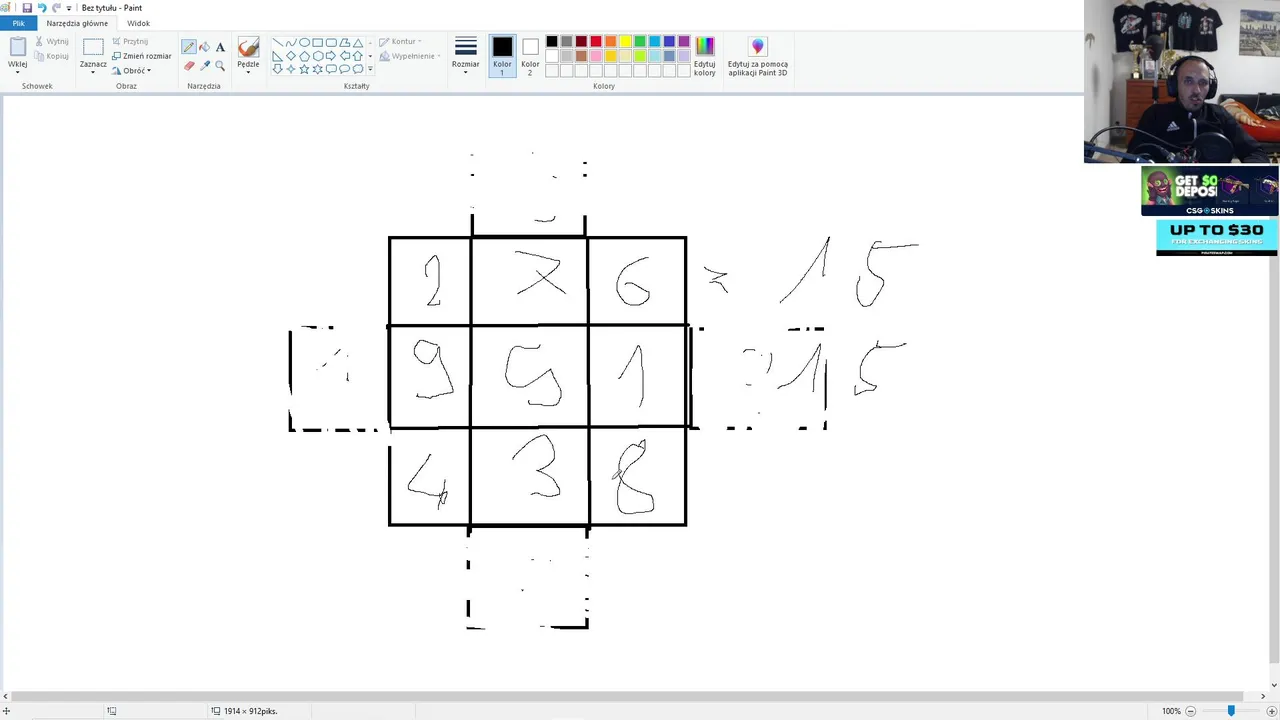The image size is (1280, 720).
Task: Choose the Rounded rectangle shape
Action: (331, 43)
